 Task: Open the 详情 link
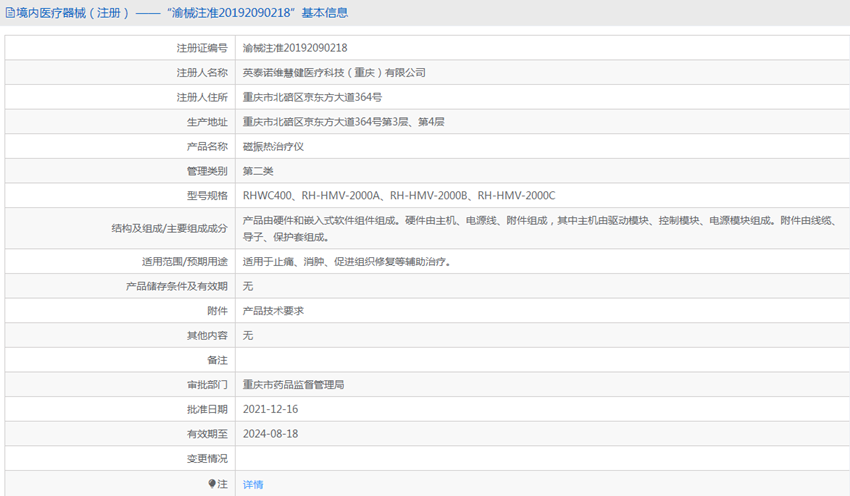coord(253,484)
